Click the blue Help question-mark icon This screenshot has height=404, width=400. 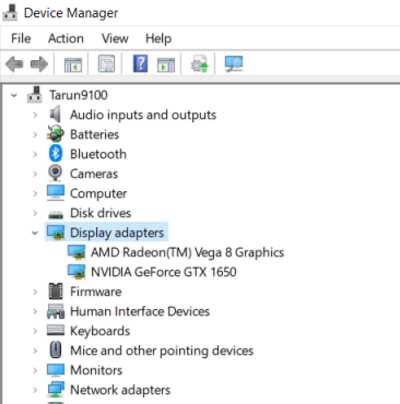click(x=140, y=63)
